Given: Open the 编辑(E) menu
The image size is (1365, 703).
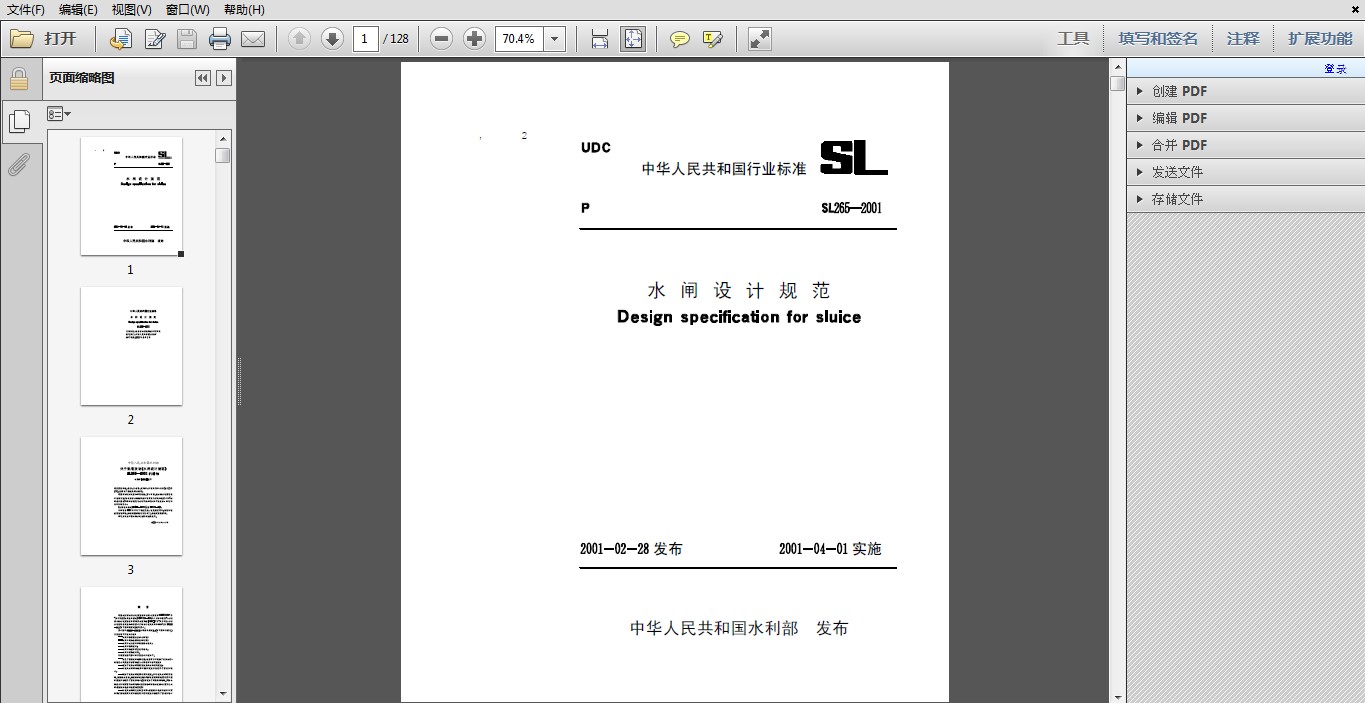Looking at the screenshot, I should pos(78,9).
